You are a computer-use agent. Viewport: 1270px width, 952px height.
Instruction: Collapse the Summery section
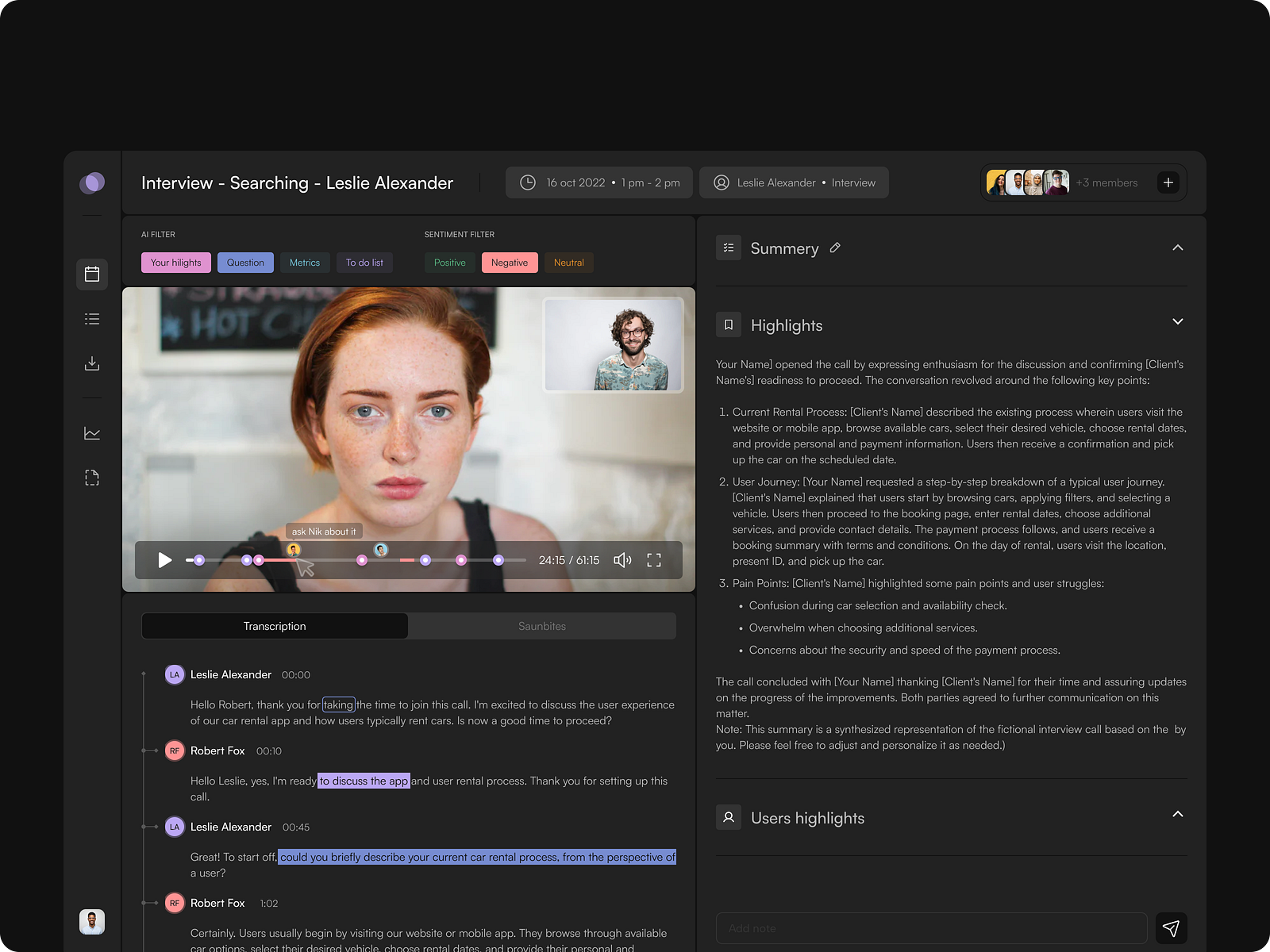point(1178,248)
